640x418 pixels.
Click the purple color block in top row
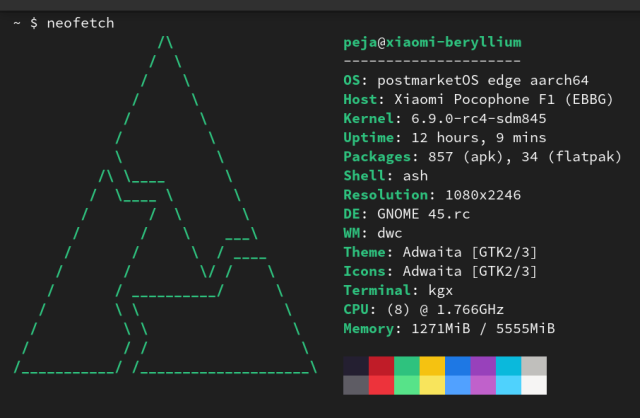[483, 366]
